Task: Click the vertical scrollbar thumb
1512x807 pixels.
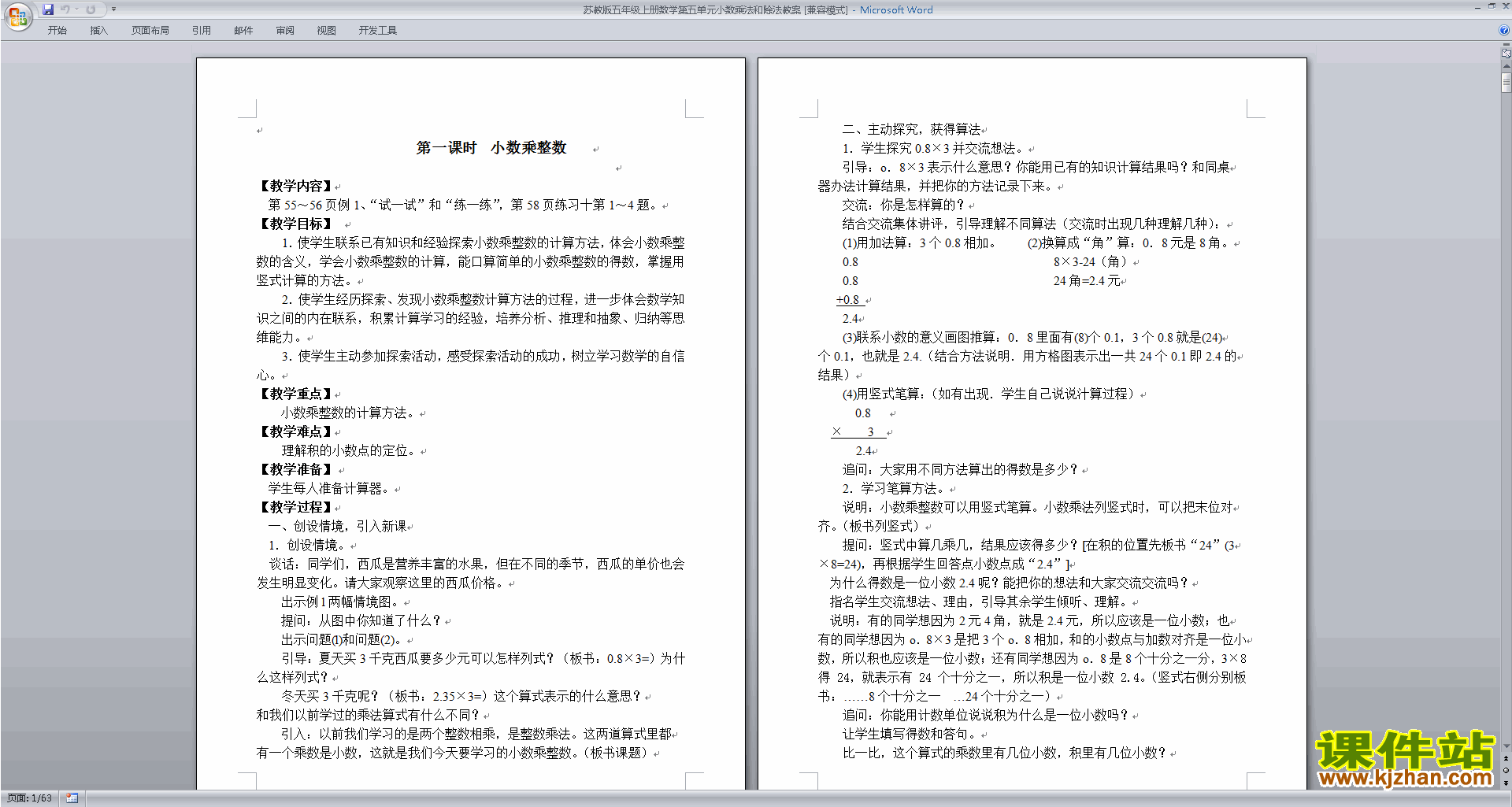Action: coord(1506,82)
